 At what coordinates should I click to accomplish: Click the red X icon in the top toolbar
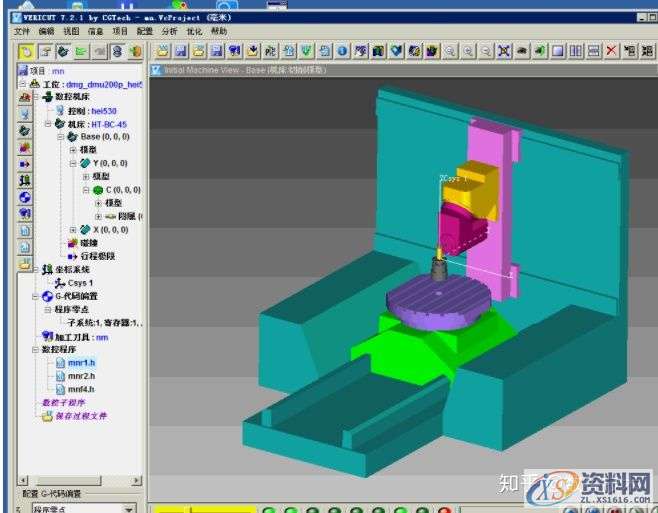(x=611, y=50)
